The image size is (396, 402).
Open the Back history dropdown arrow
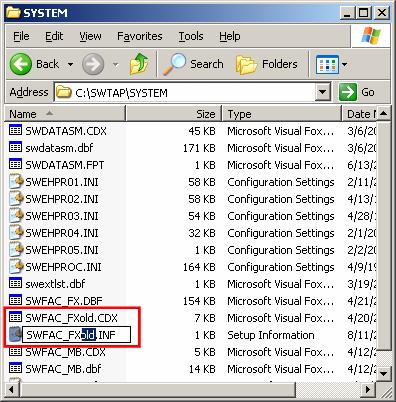[71, 64]
